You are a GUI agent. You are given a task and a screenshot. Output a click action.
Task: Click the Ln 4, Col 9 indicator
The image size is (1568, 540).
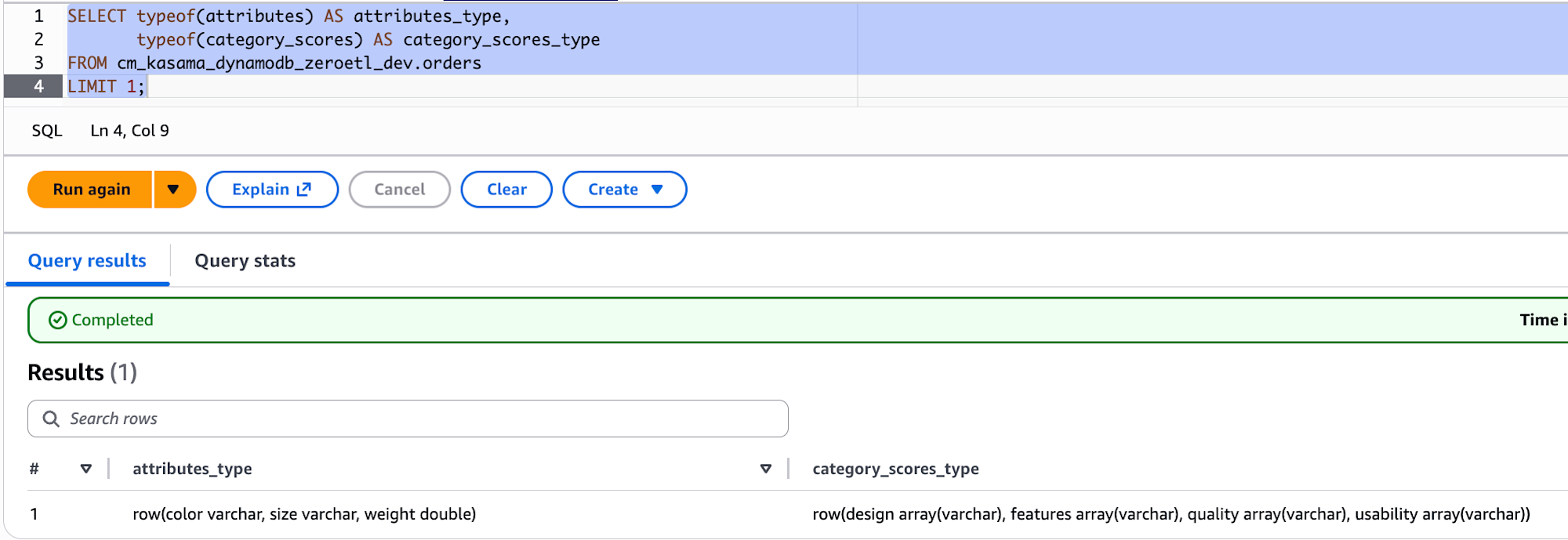coord(130,131)
